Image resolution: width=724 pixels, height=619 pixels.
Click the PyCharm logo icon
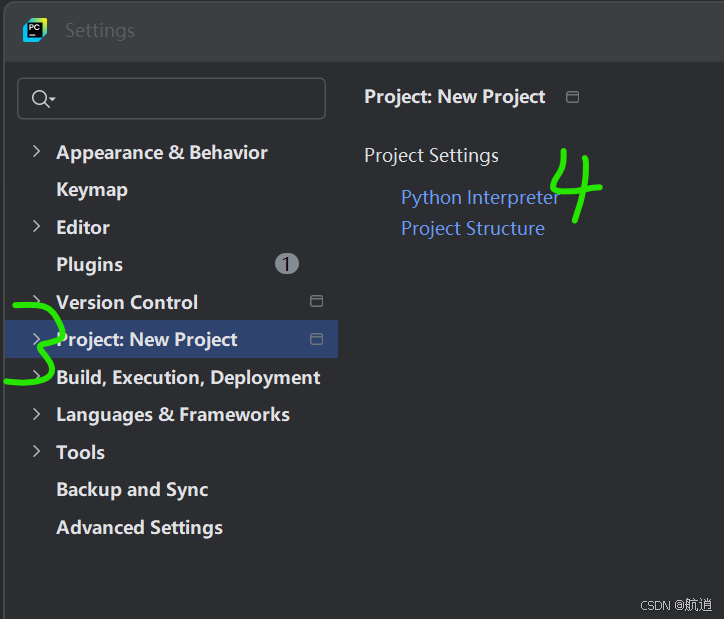point(35,30)
